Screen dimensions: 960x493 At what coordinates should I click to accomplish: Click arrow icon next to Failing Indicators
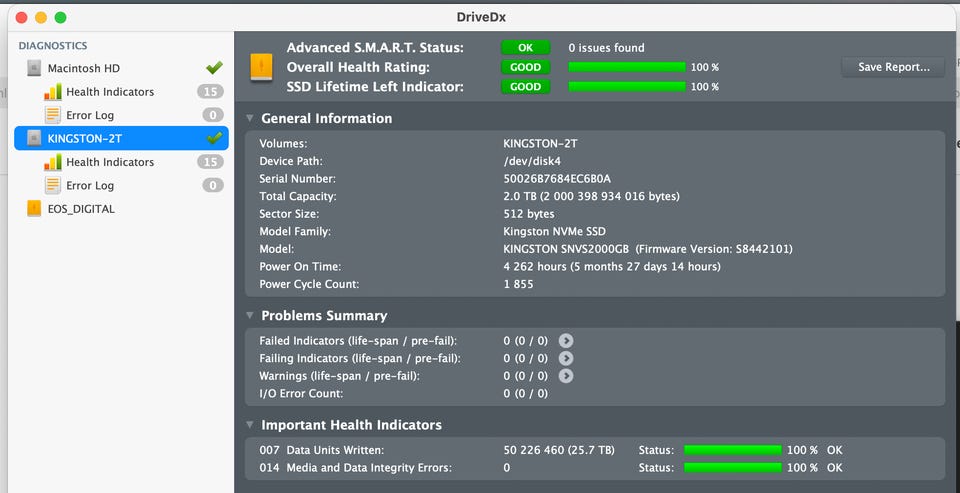[x=566, y=358]
